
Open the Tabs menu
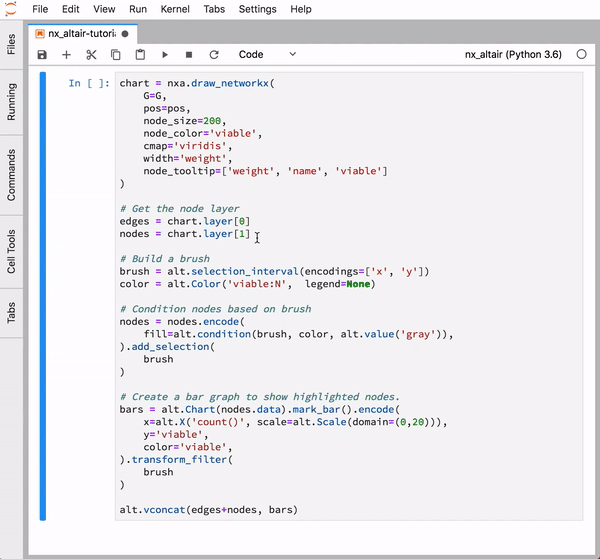click(214, 9)
